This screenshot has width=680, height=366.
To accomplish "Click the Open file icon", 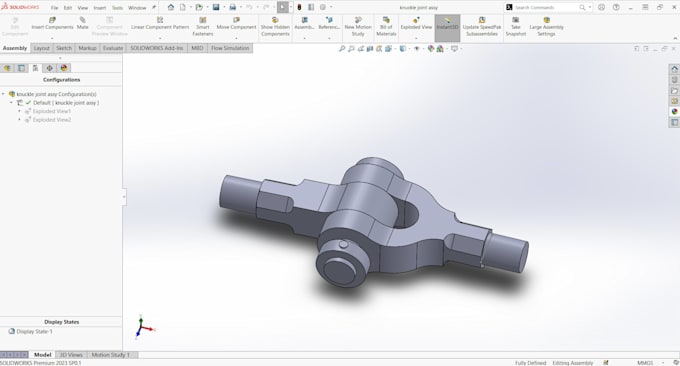I will tap(199, 7).
